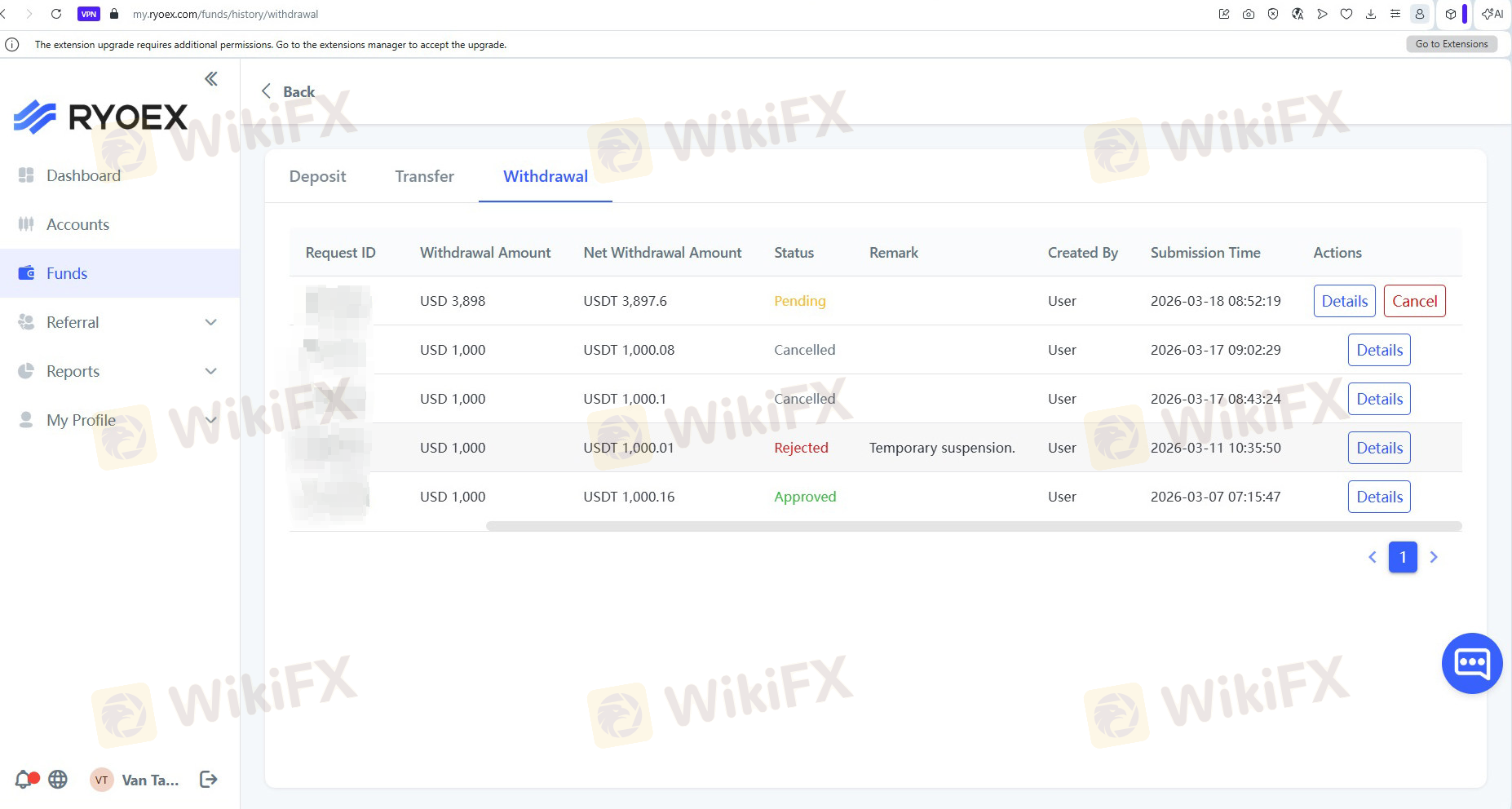1512x809 pixels.
Task: View Details of the Rejected withdrawal
Action: pyautogui.click(x=1379, y=448)
